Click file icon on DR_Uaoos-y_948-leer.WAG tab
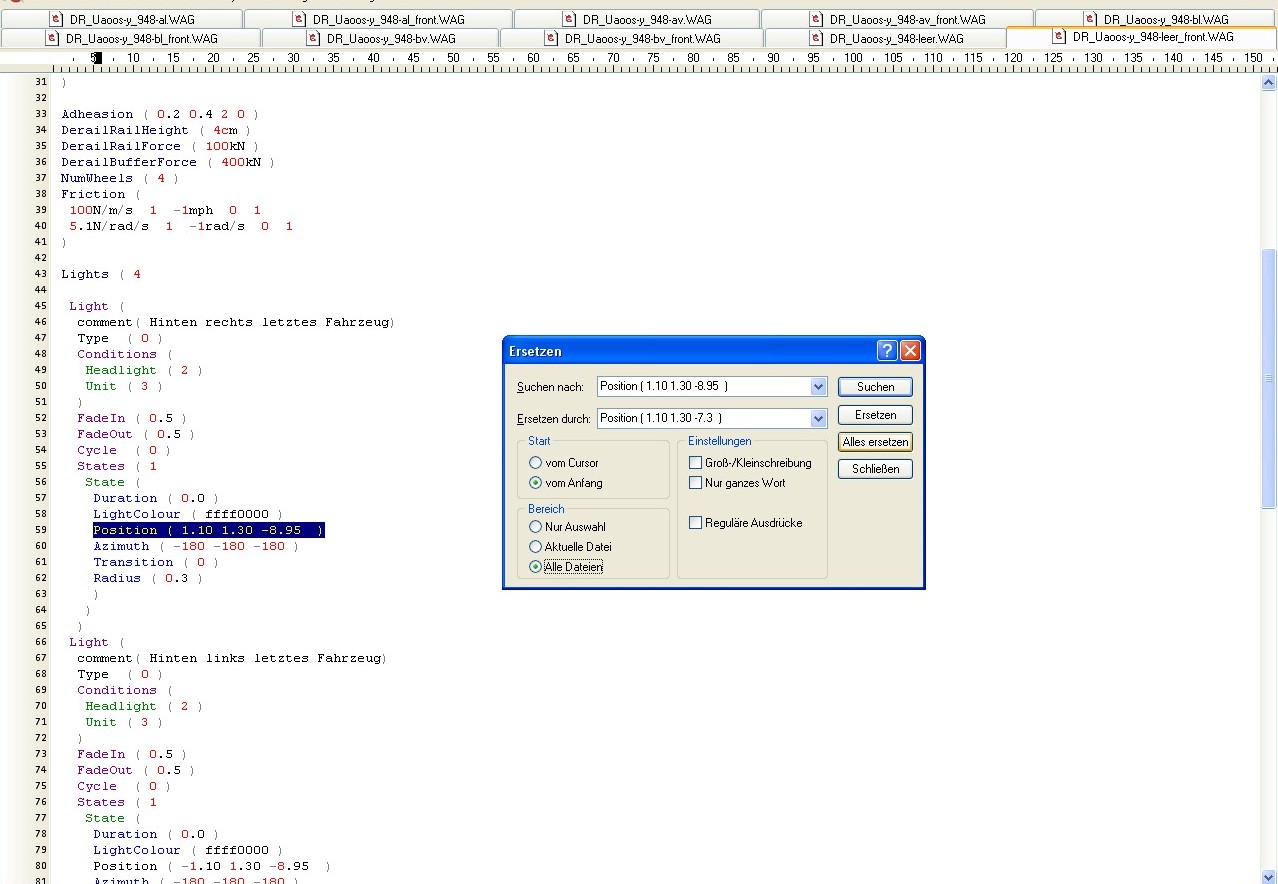Screen dimensions: 1278x884 click(x=816, y=38)
